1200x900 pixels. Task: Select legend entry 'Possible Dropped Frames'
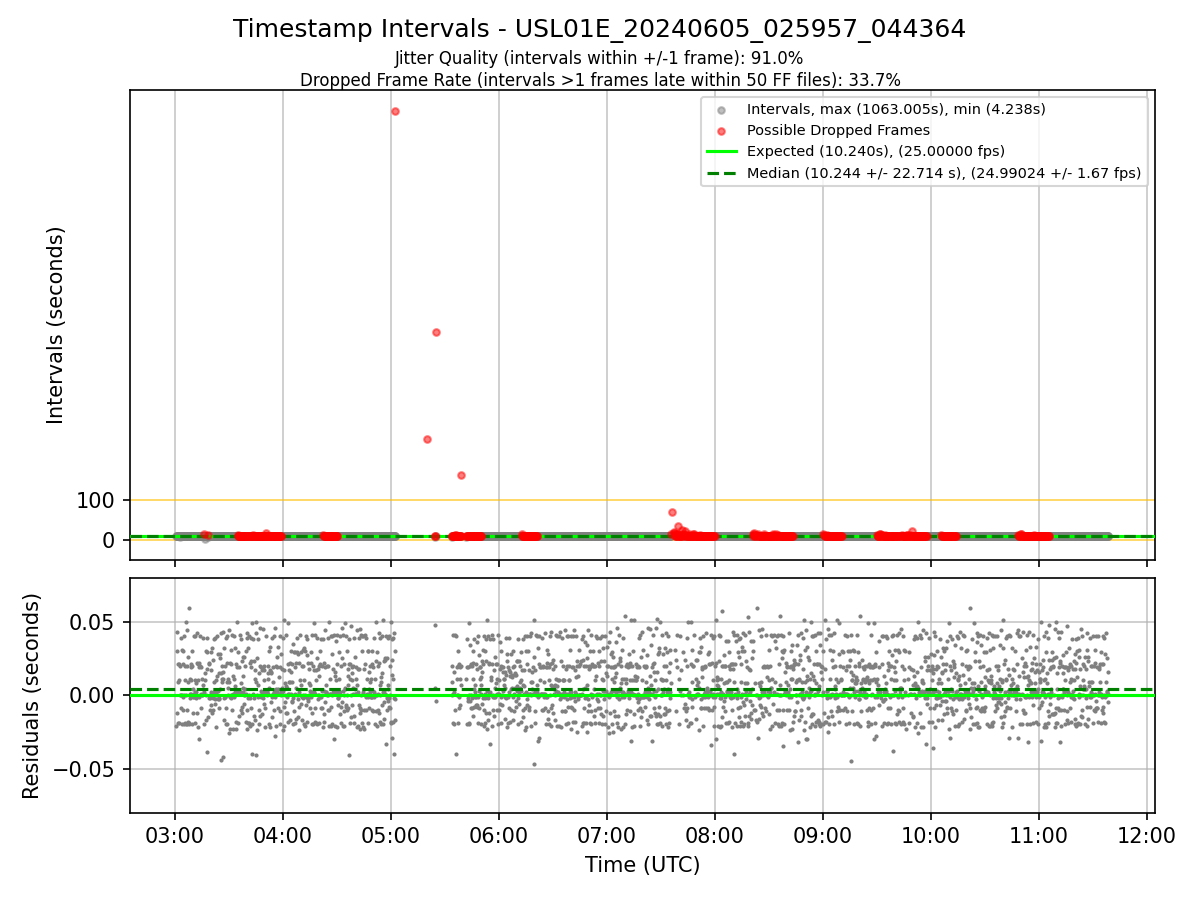tap(838, 130)
